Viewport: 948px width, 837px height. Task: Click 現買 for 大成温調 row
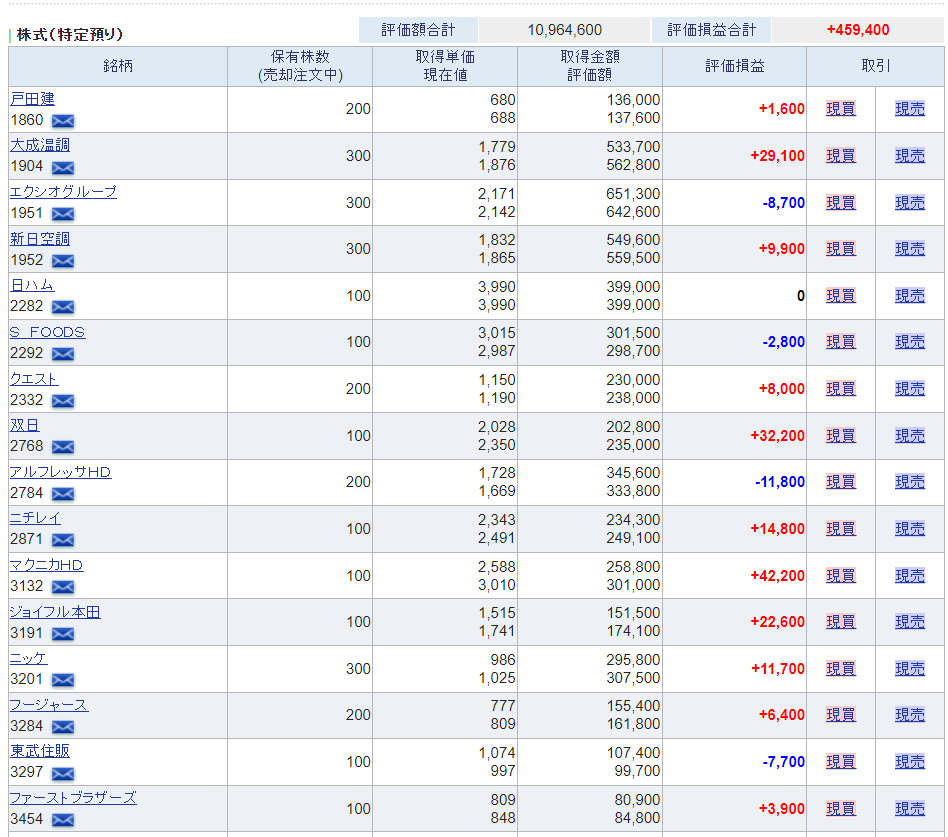pos(841,155)
